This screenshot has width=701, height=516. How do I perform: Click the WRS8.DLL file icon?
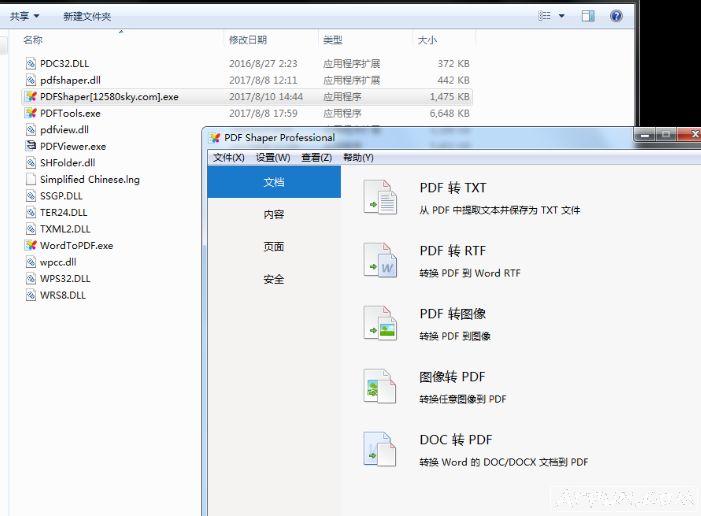click(31, 295)
